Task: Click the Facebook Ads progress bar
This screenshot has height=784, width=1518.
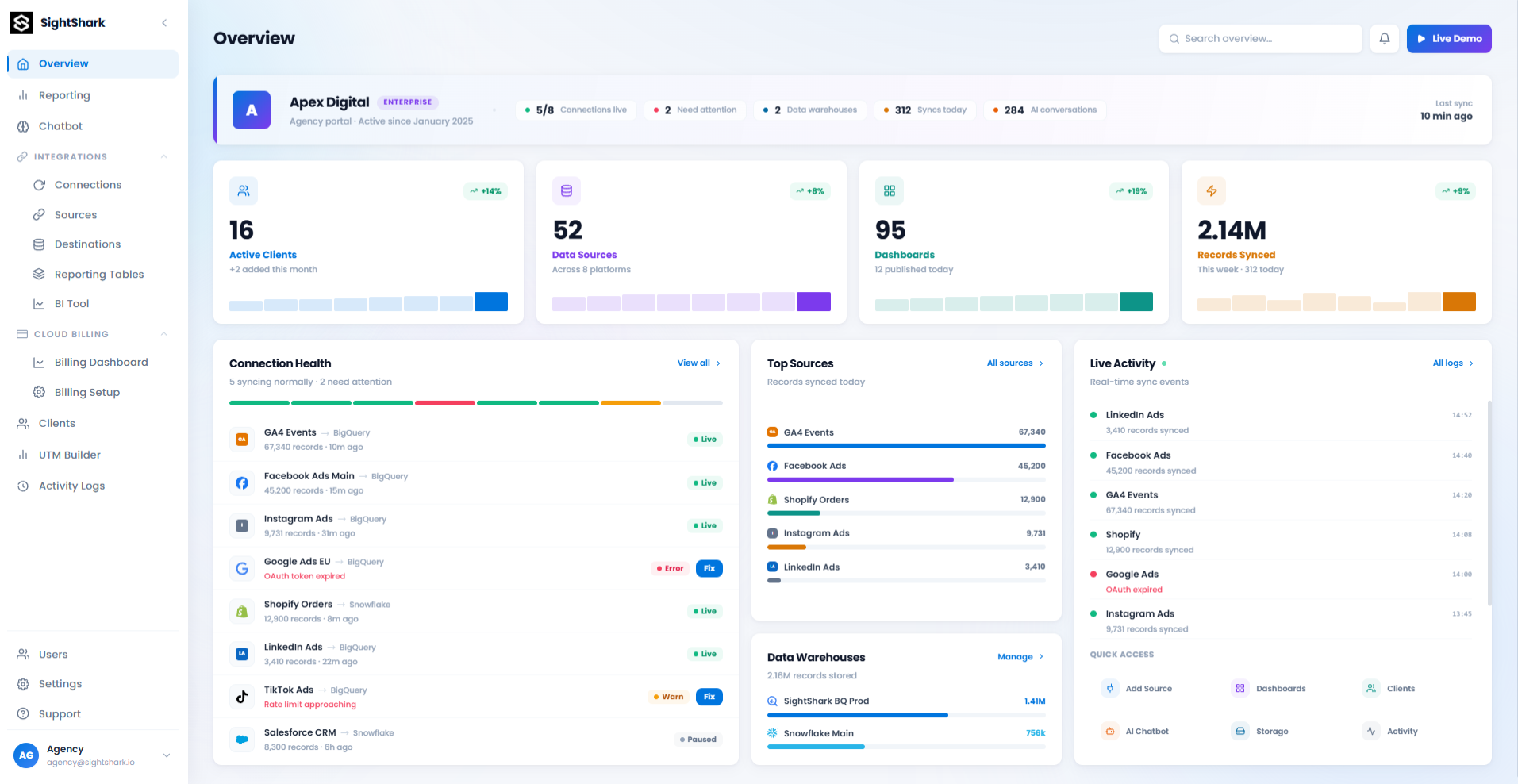Action: tap(906, 480)
